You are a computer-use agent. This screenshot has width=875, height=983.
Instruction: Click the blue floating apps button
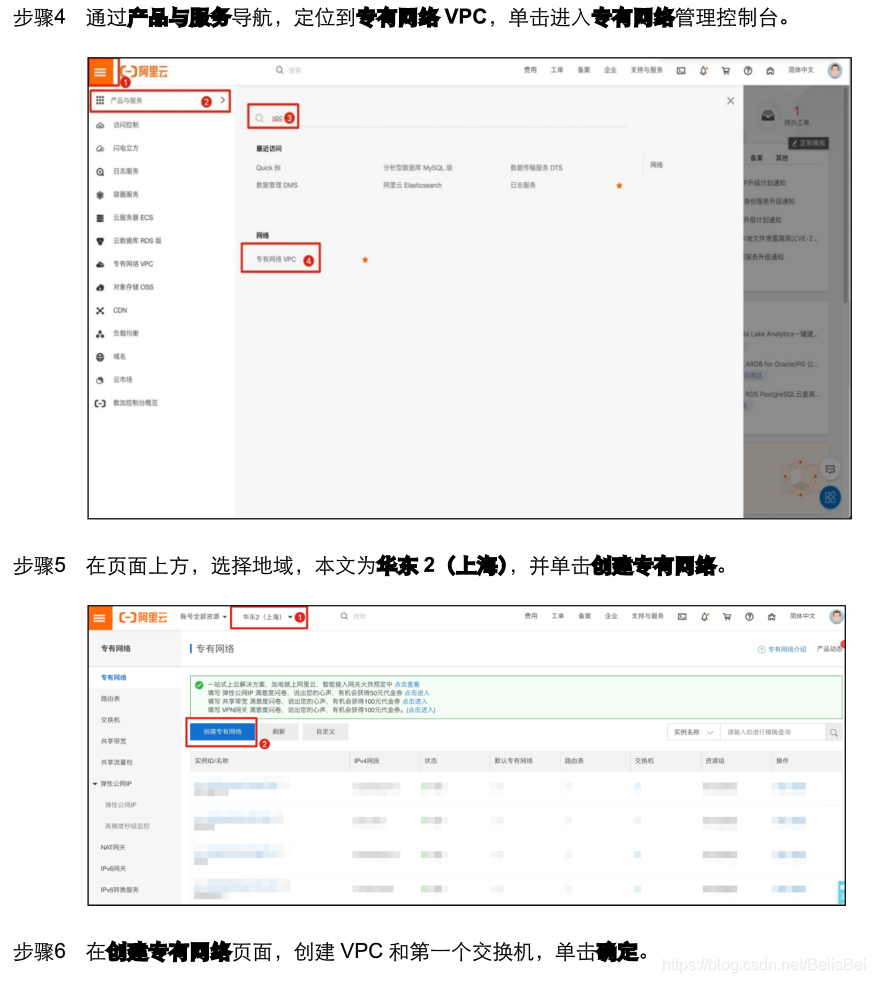[830, 498]
